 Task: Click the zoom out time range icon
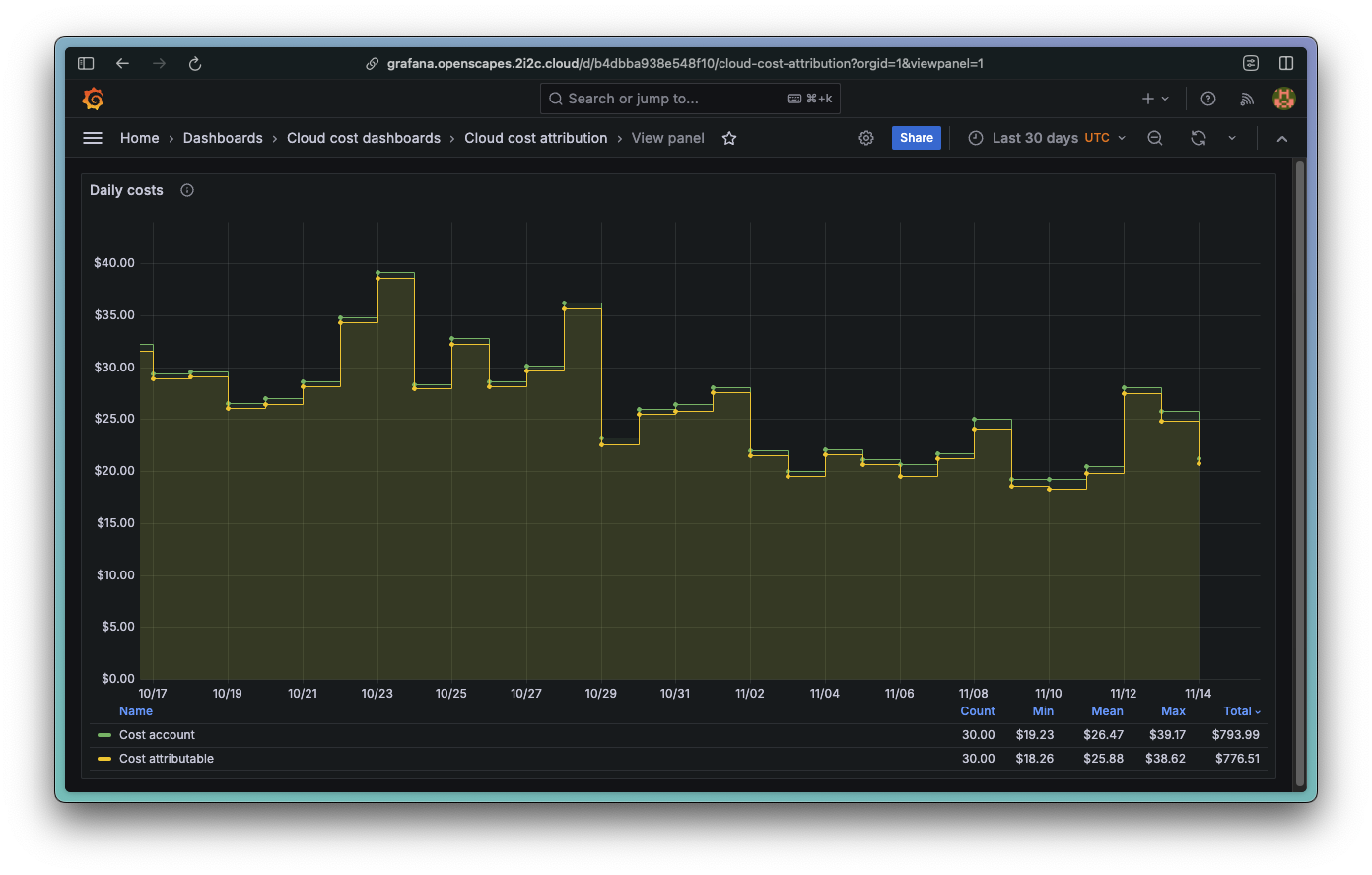pos(1154,138)
